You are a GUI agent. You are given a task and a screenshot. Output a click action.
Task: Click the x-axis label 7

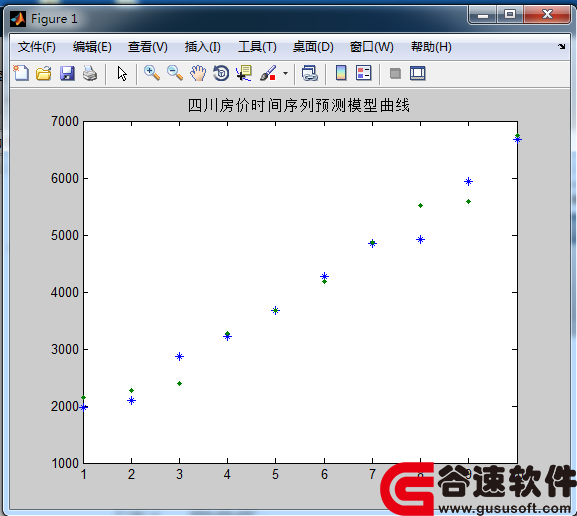pos(372,474)
